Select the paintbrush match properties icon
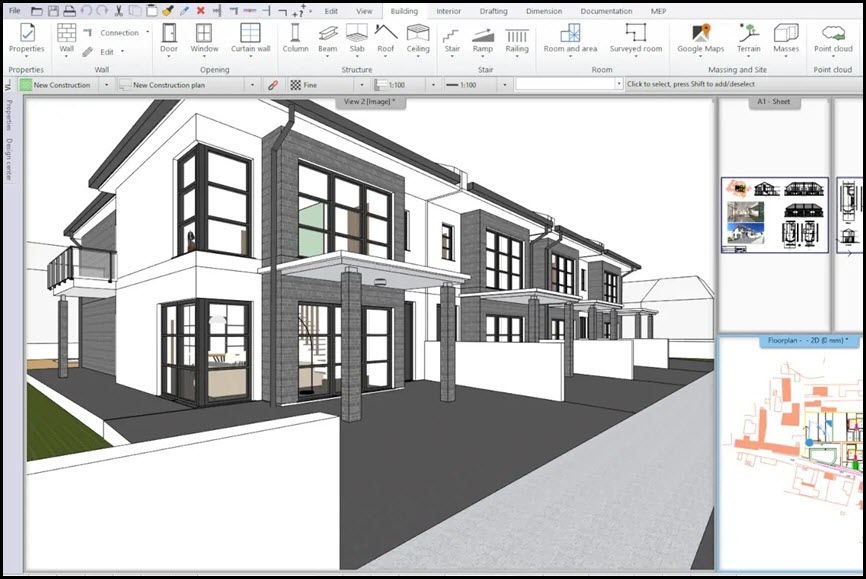Viewport: 866px width, 579px height. (168, 10)
